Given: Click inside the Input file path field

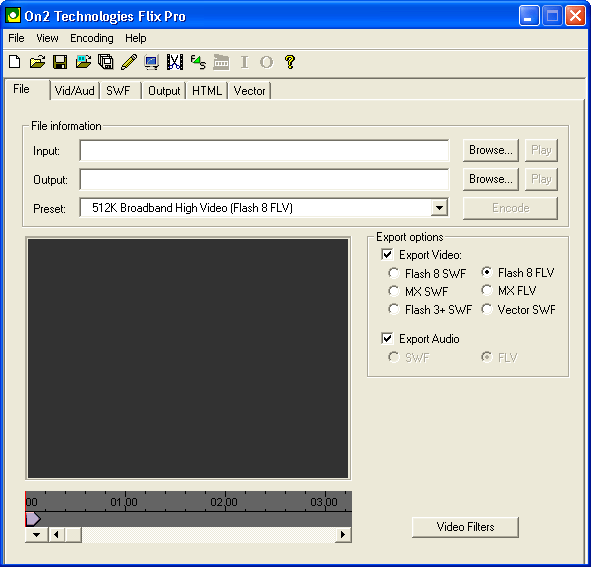Looking at the screenshot, I should [264, 151].
